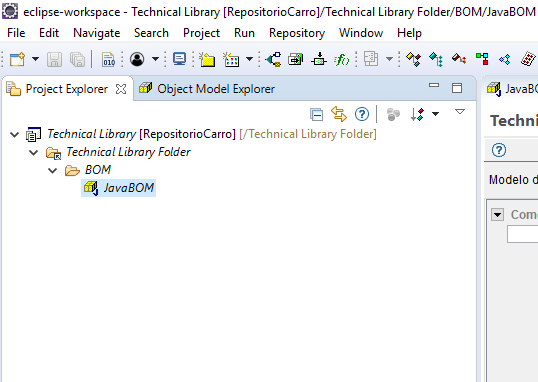Open the Project menu
The image size is (538, 382).
(x=201, y=33)
